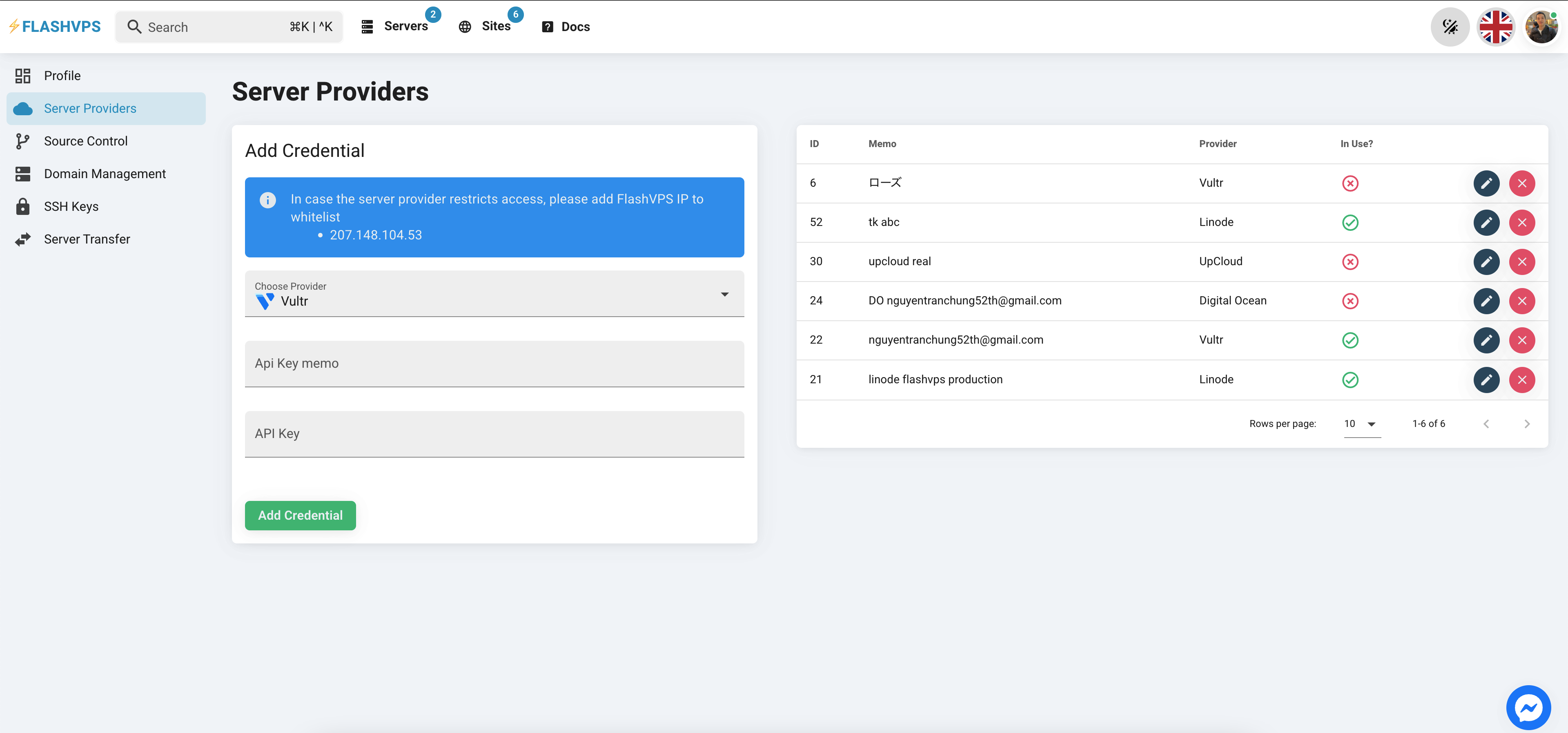
Task: Open Server Transfer from the sidebar
Action: [x=87, y=238]
